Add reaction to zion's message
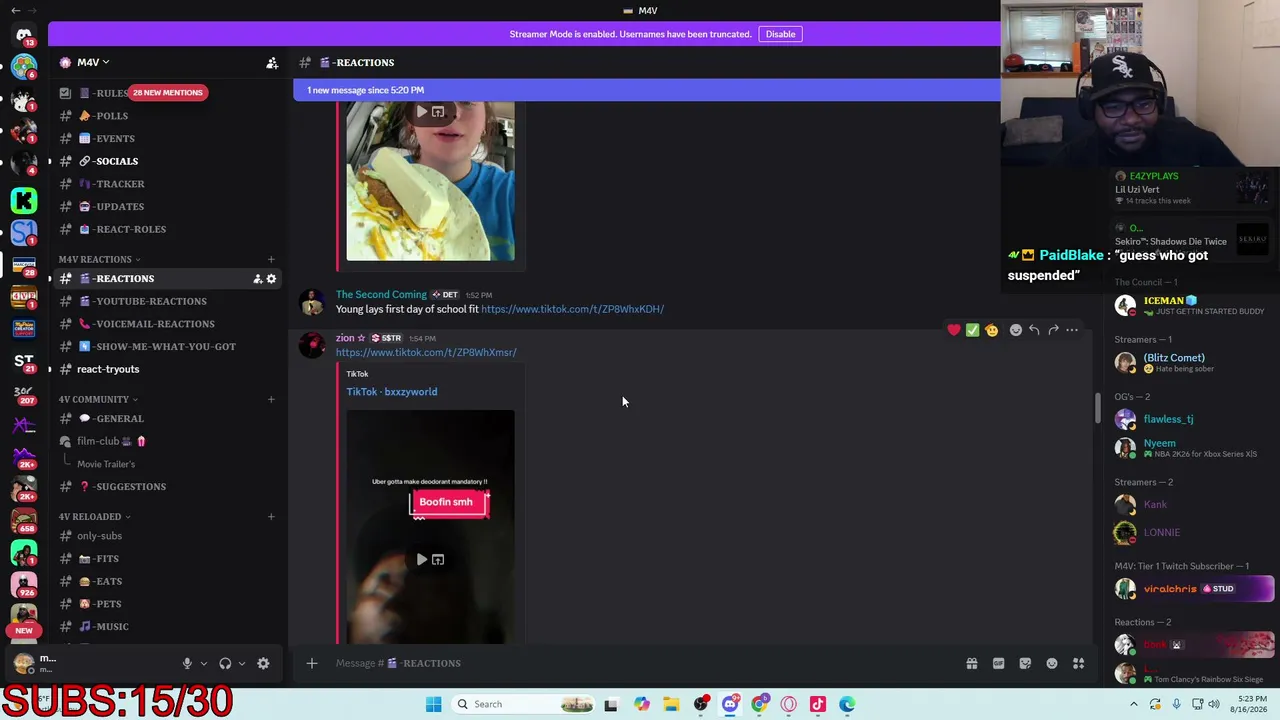Viewport: 1280px width, 720px height. [x=1015, y=330]
